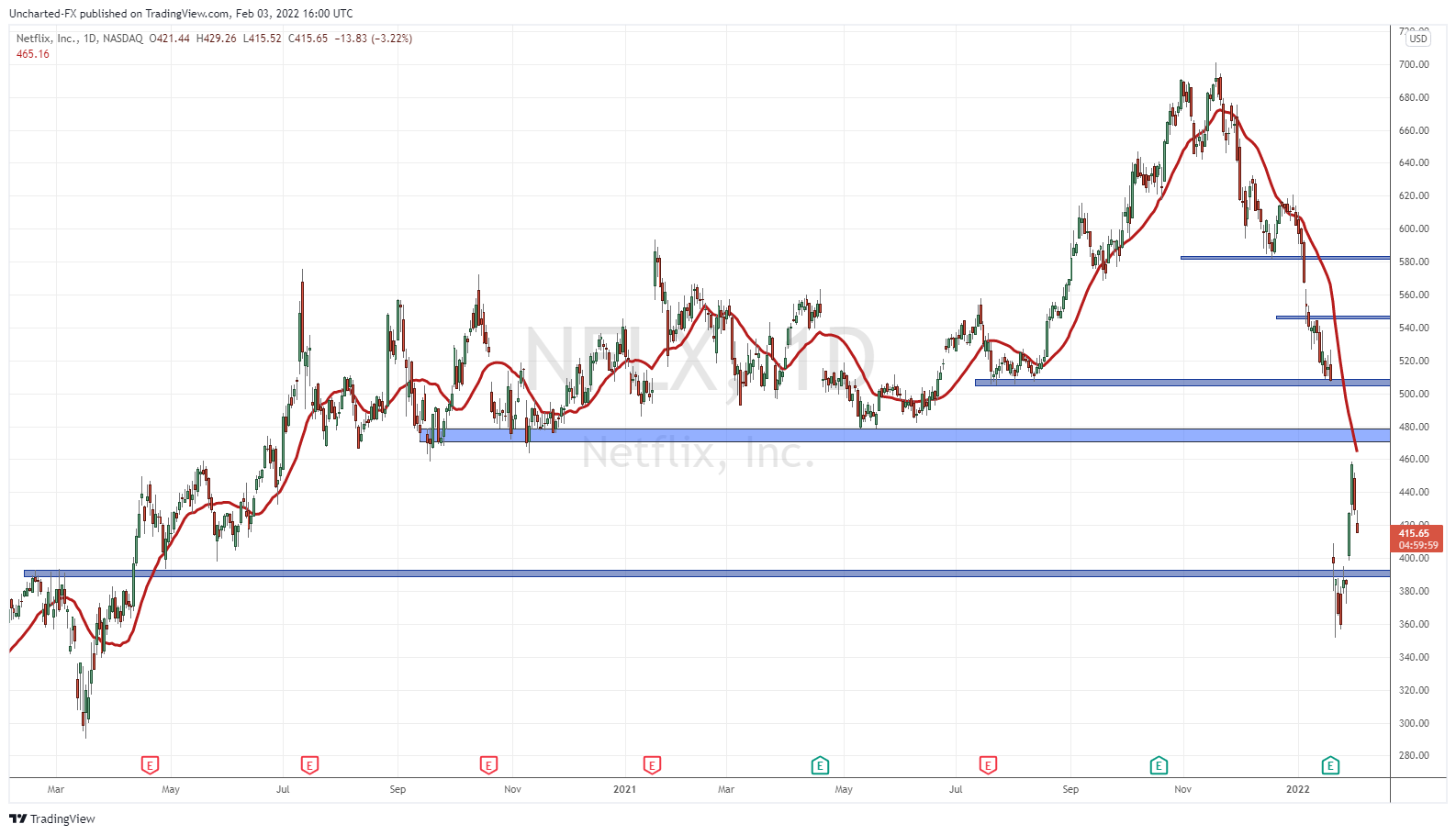Click the red earnings marker before May 2020
The height and width of the screenshot is (835, 1456).
tap(150, 765)
